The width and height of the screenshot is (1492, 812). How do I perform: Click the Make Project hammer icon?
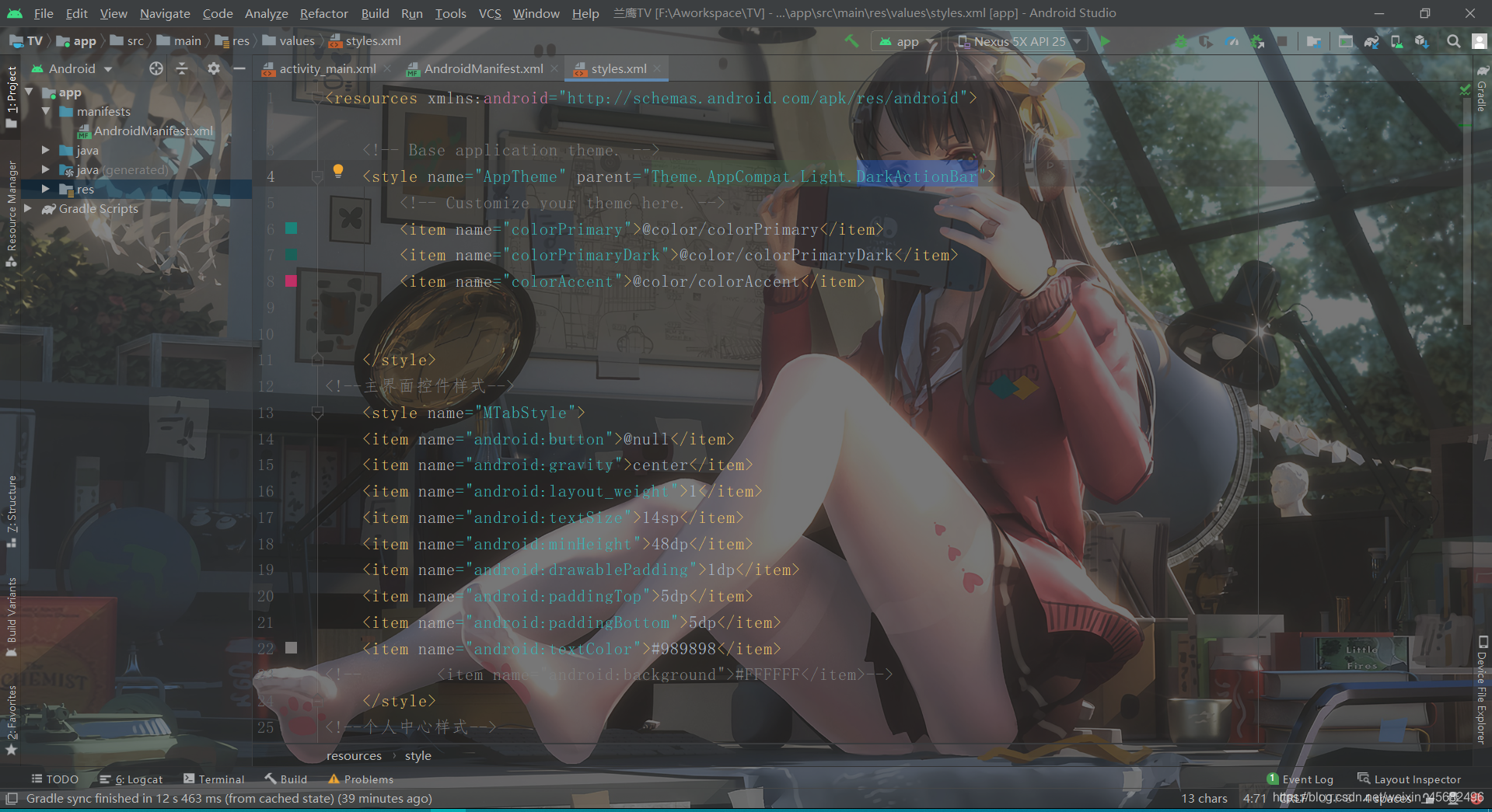tap(852, 41)
